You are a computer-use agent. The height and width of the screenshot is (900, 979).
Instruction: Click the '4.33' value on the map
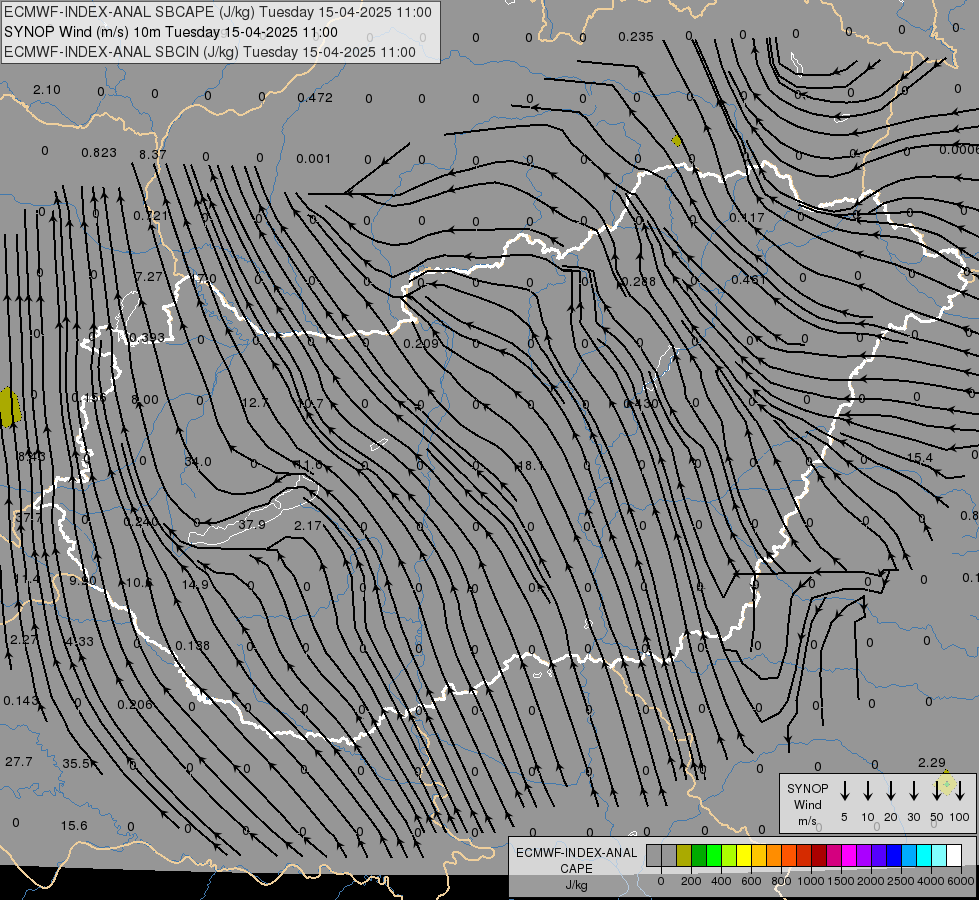(x=79, y=641)
